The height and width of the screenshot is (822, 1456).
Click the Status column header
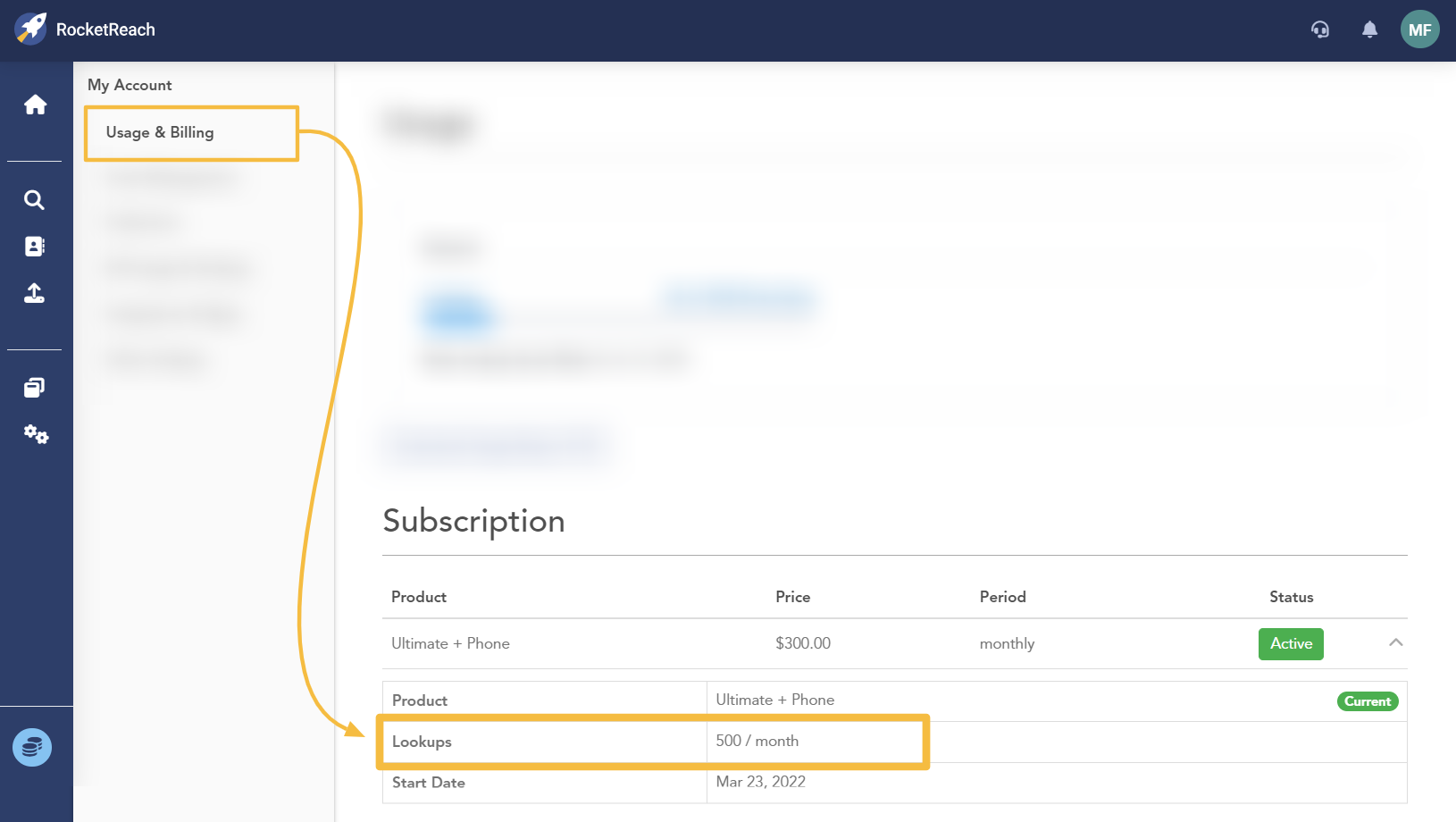[x=1292, y=597]
